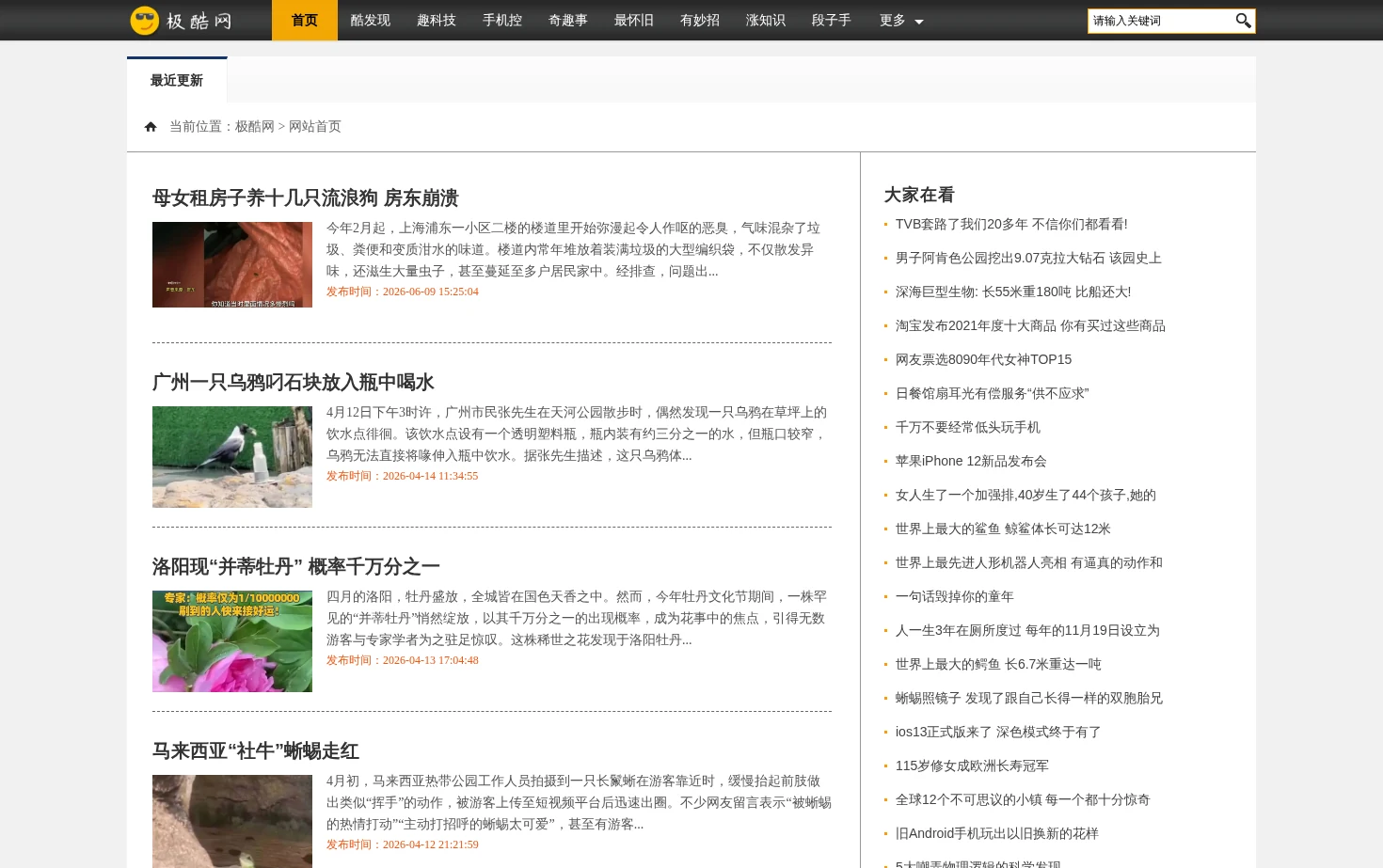This screenshot has width=1383, height=868.
Task: Expand the 更多 dropdown menu
Action: [901, 21]
